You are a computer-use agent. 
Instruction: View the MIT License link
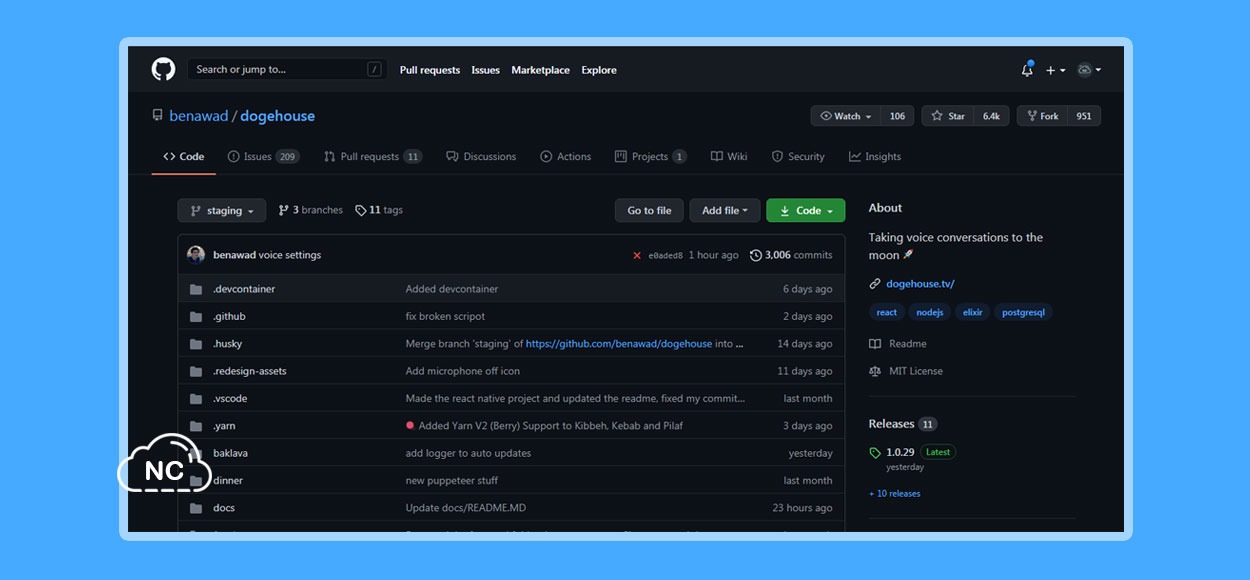[x=906, y=371]
